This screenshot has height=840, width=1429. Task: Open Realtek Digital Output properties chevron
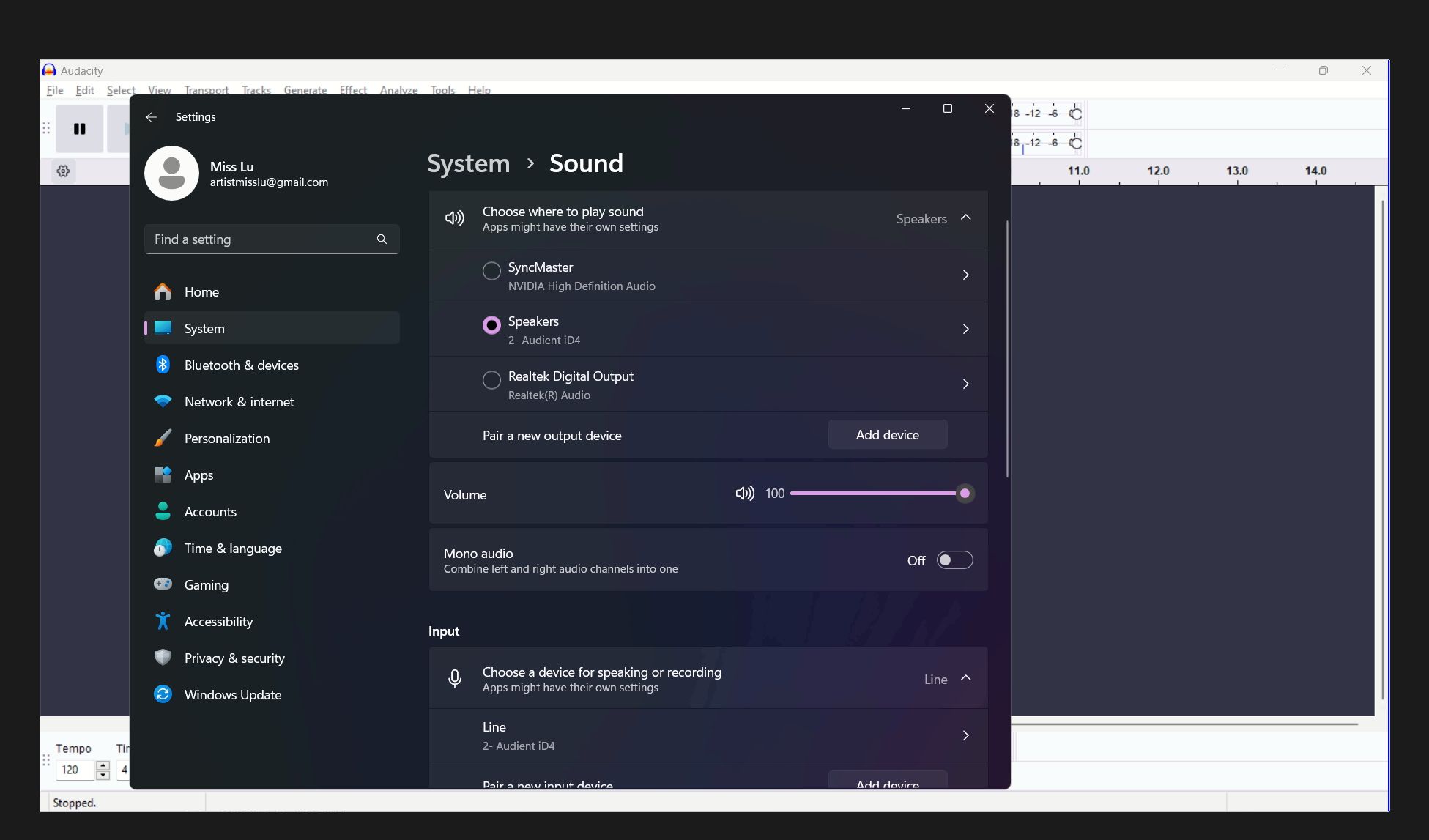(x=965, y=384)
